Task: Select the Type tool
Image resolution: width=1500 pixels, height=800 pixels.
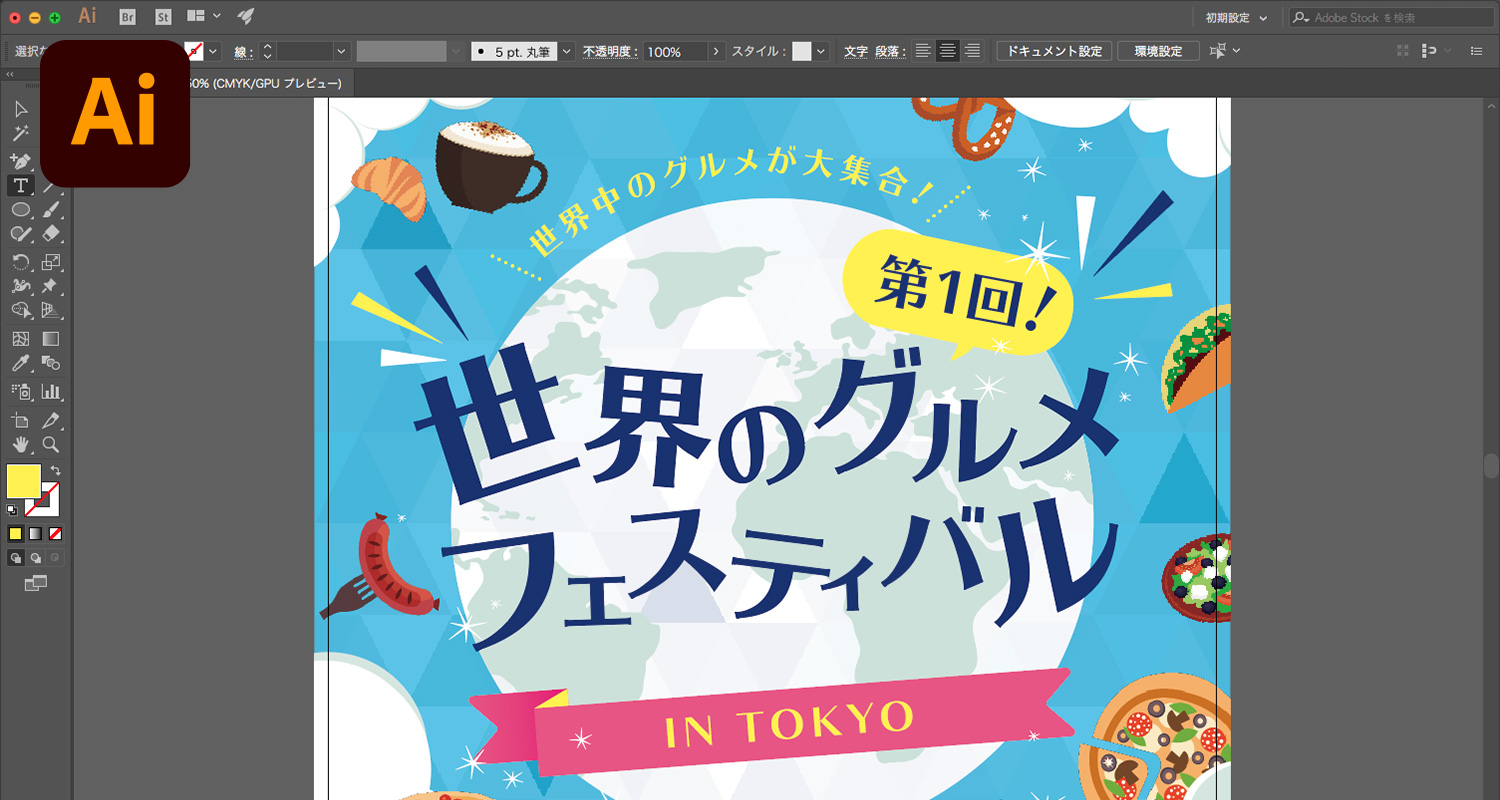Action: tap(20, 185)
